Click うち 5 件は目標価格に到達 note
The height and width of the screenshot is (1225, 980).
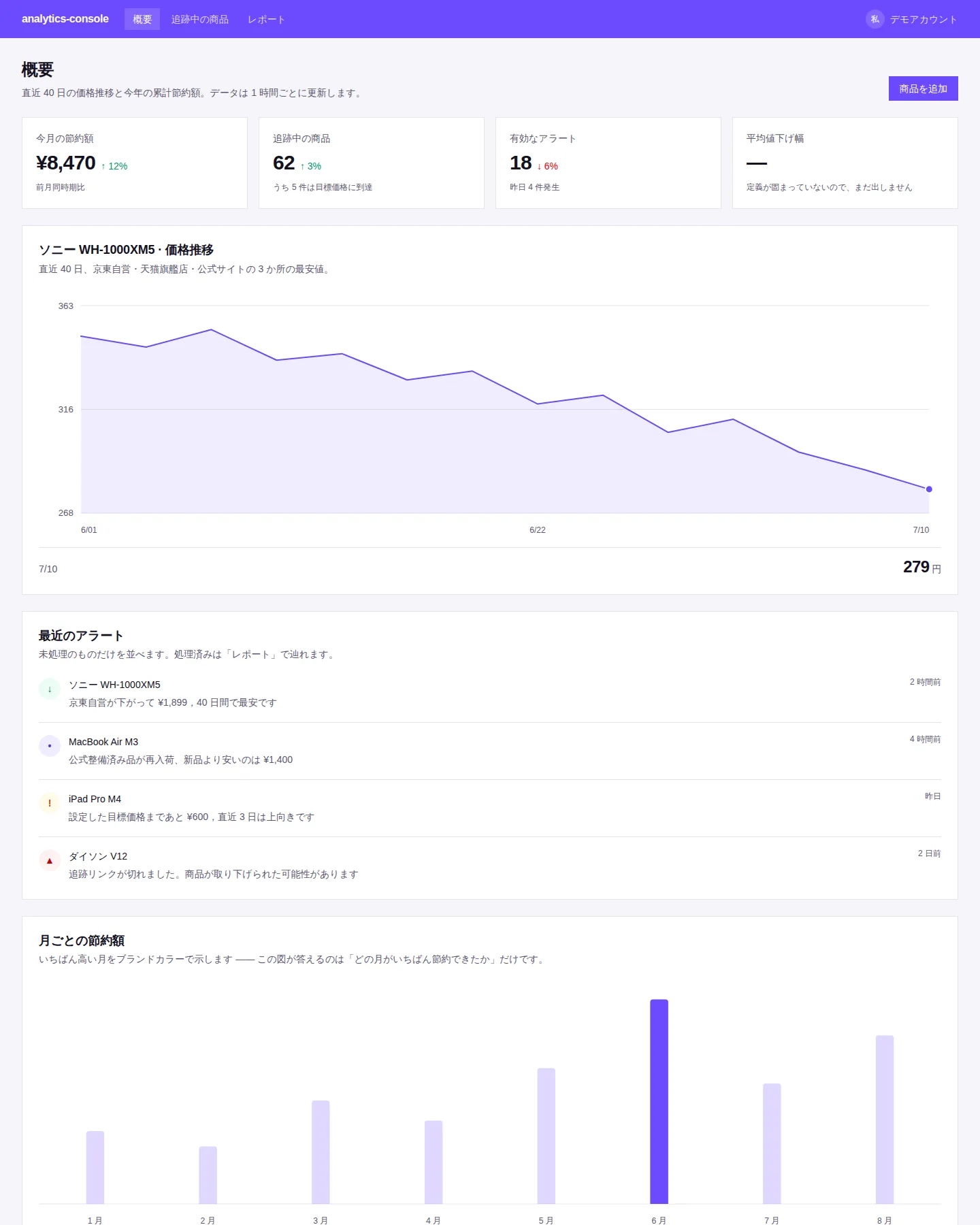(x=323, y=187)
